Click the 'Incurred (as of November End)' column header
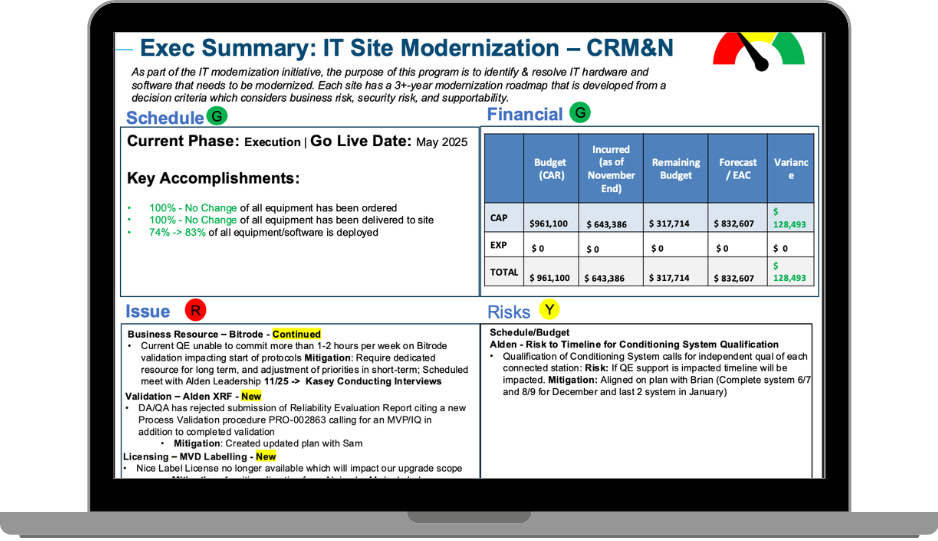The image size is (938, 541). pos(611,169)
